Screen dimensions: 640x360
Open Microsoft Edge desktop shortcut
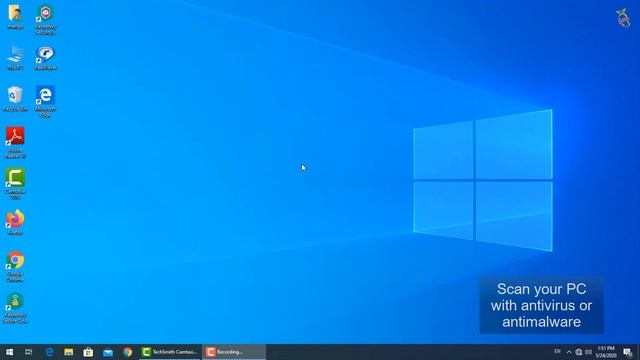click(45, 102)
